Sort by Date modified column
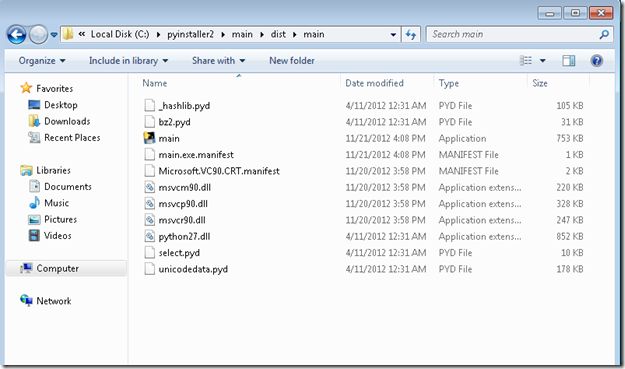 click(374, 83)
